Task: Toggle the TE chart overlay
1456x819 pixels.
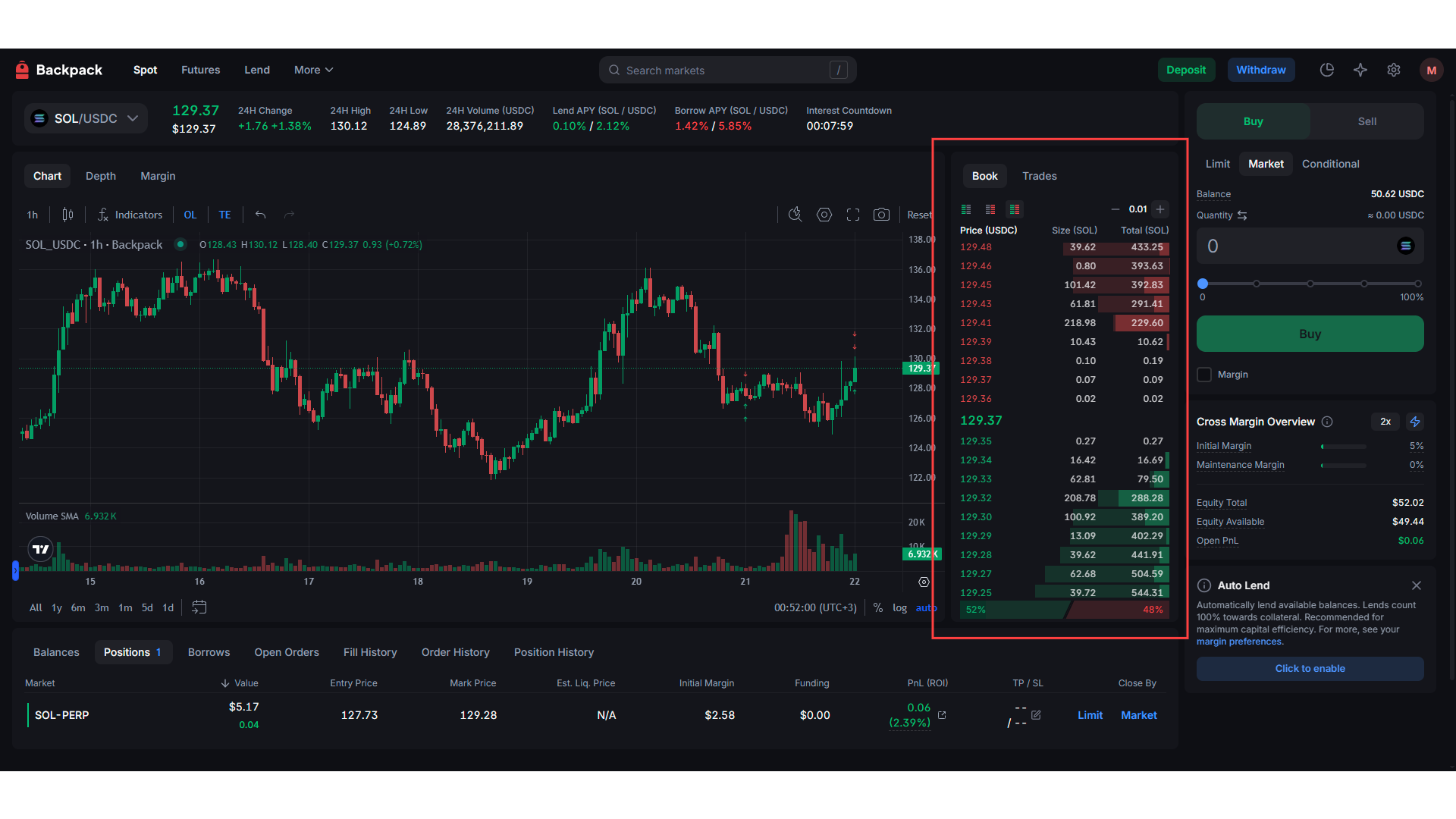Action: pos(225,215)
